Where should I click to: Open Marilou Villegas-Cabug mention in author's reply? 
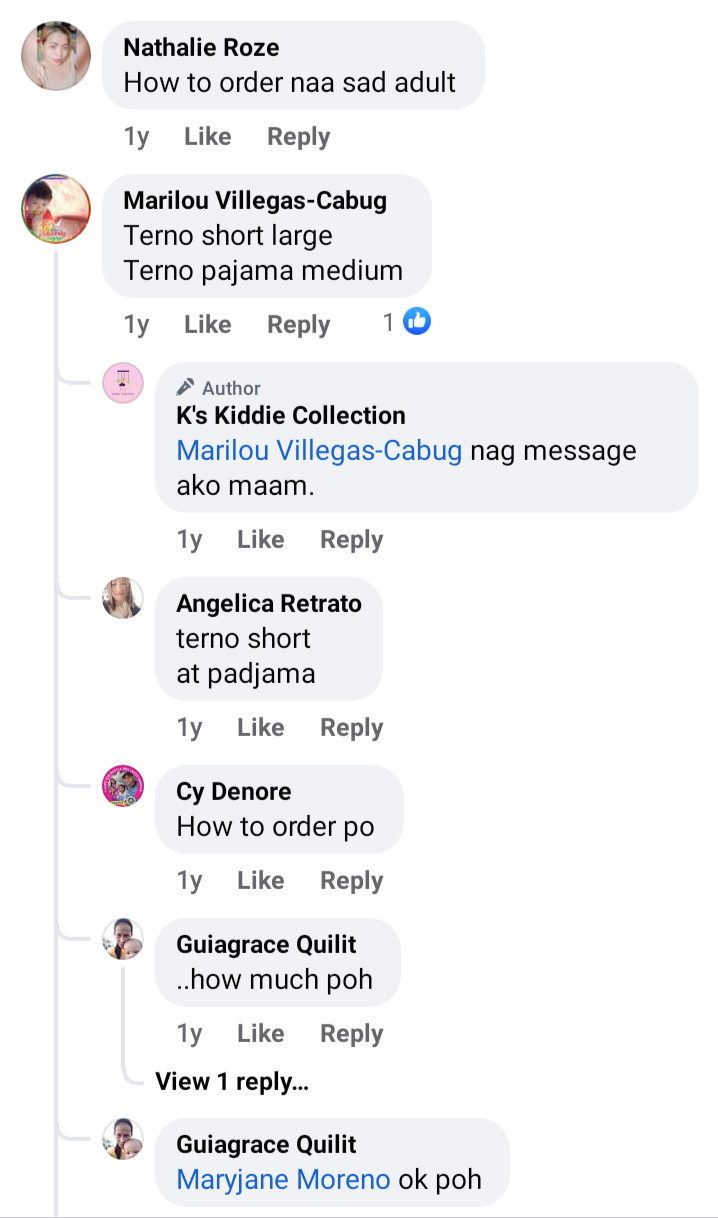(x=319, y=451)
